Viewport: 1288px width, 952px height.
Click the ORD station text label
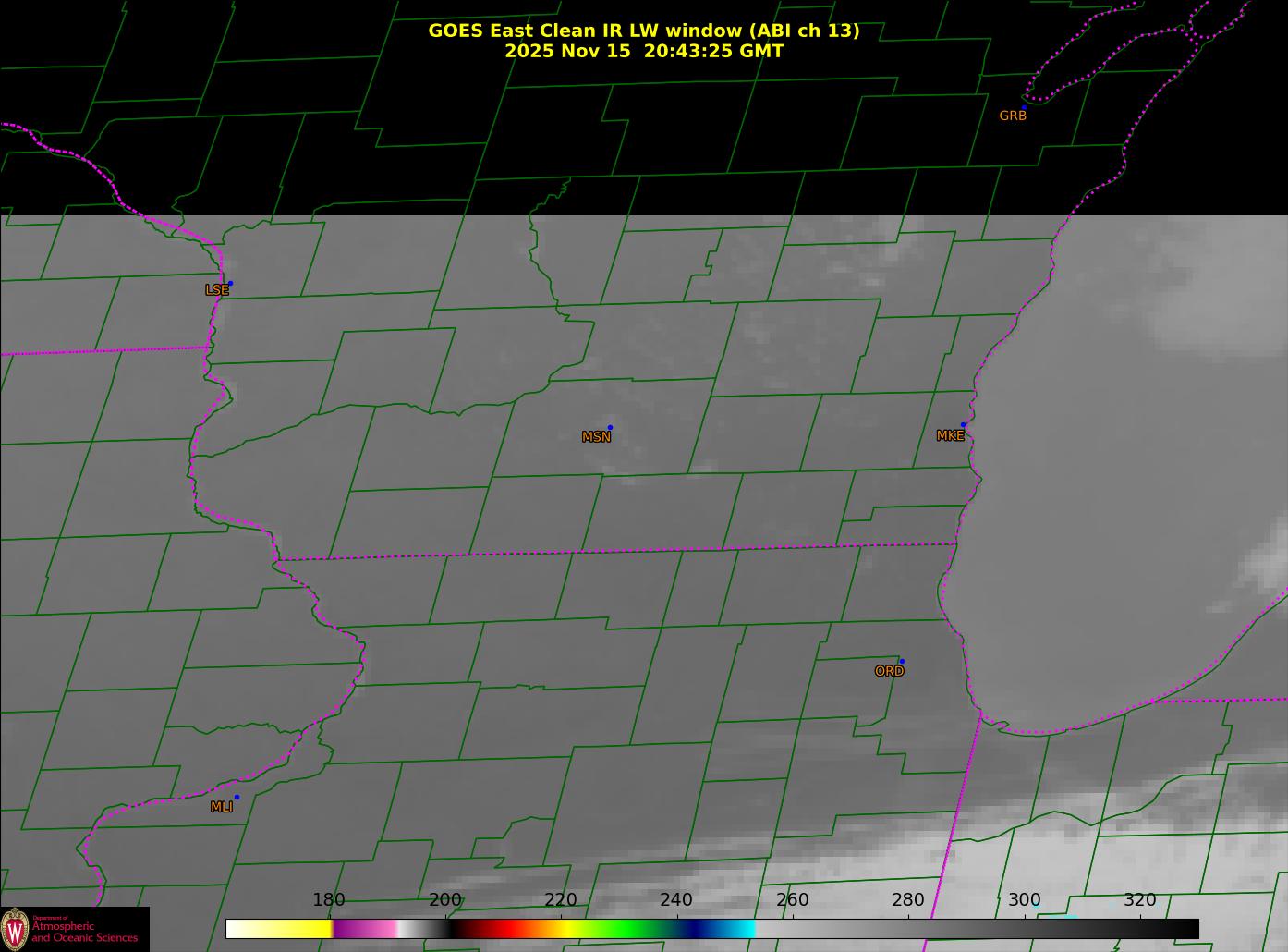(889, 672)
